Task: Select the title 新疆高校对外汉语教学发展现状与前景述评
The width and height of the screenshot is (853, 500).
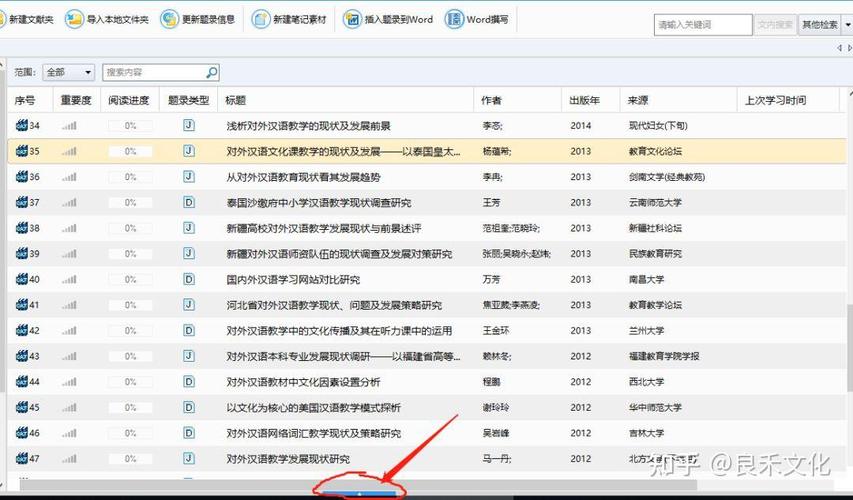Action: pyautogui.click(x=324, y=228)
